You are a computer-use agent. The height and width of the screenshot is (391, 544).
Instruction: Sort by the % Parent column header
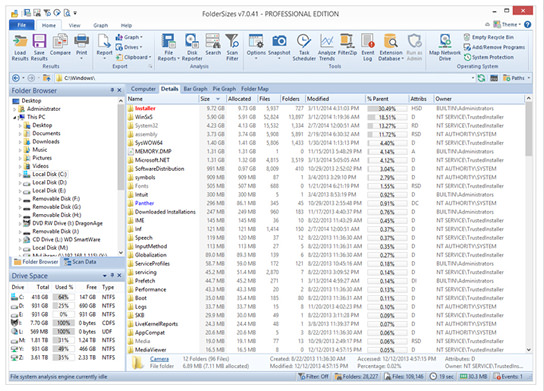pyautogui.click(x=386, y=99)
